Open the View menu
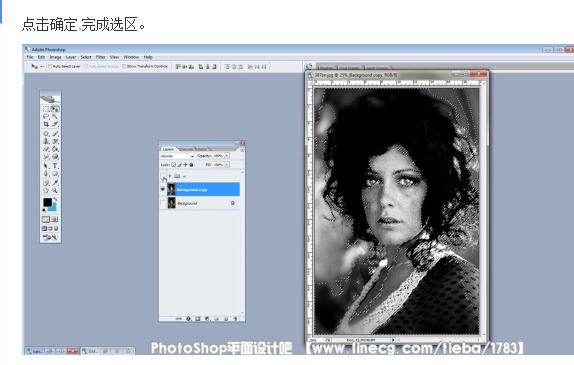 [115, 57]
